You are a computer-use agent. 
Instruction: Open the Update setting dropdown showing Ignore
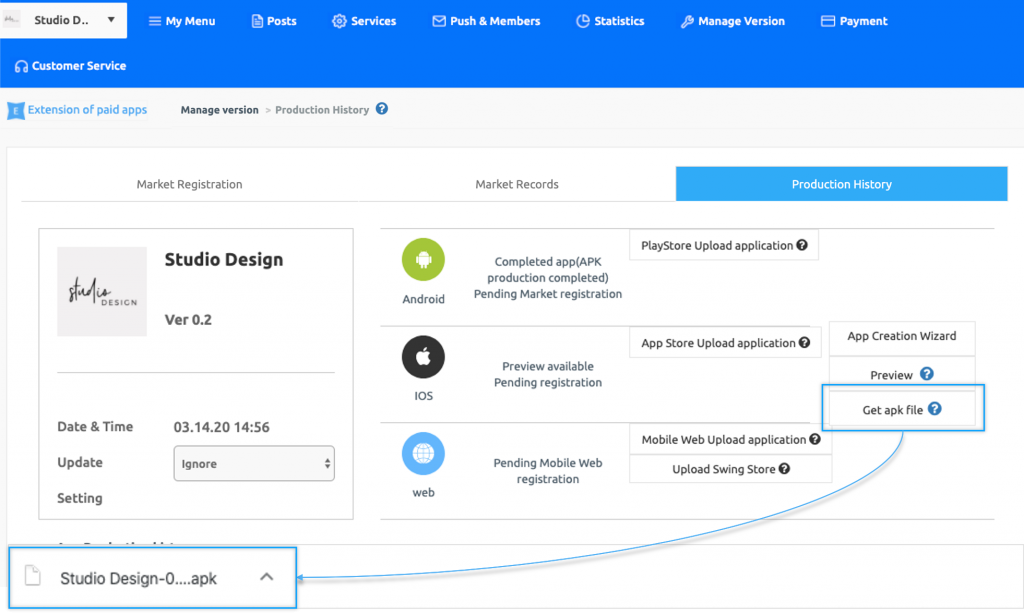tap(253, 463)
